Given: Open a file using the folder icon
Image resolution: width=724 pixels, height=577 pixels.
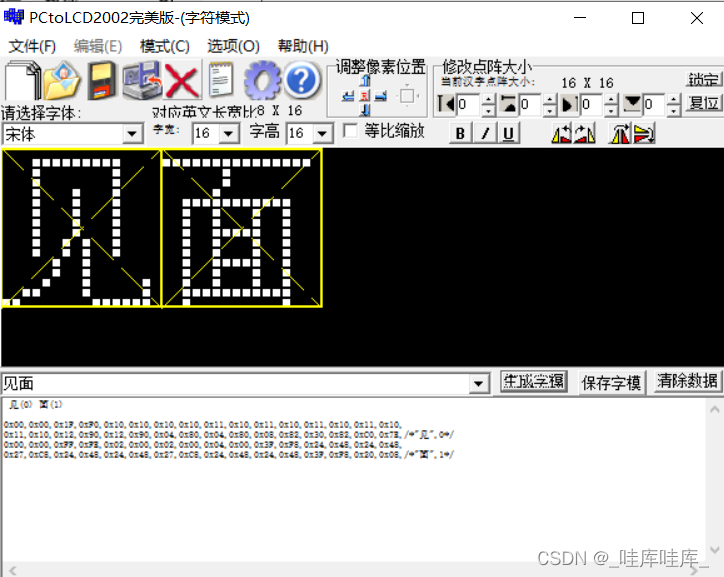Looking at the screenshot, I should point(62,80).
